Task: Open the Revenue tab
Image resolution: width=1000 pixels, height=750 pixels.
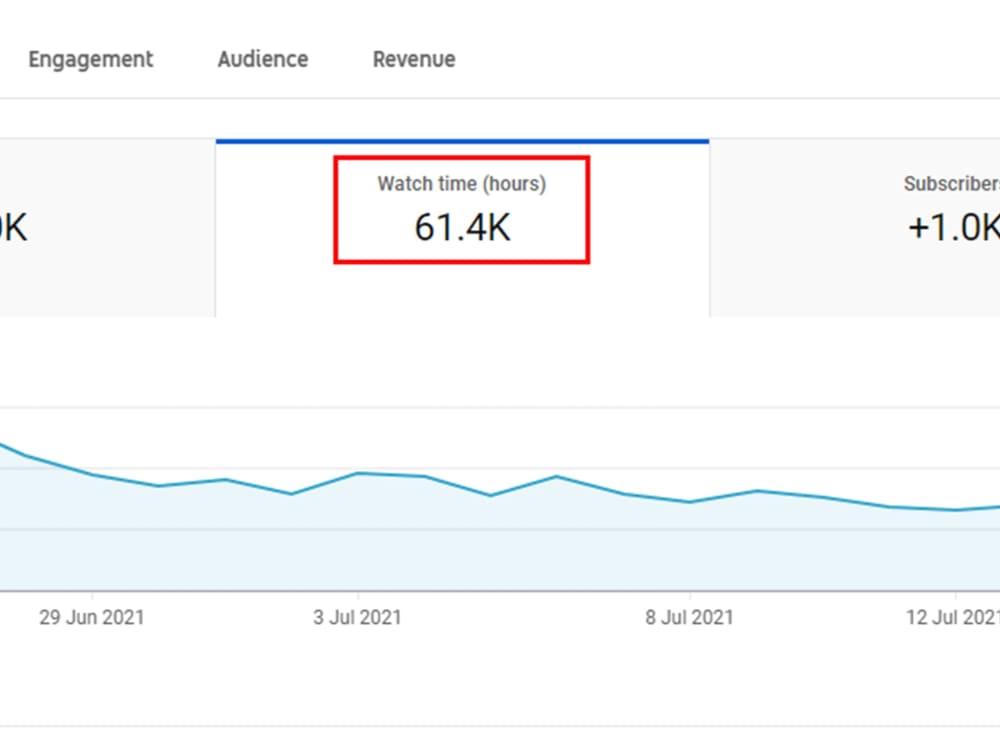Action: 414,59
